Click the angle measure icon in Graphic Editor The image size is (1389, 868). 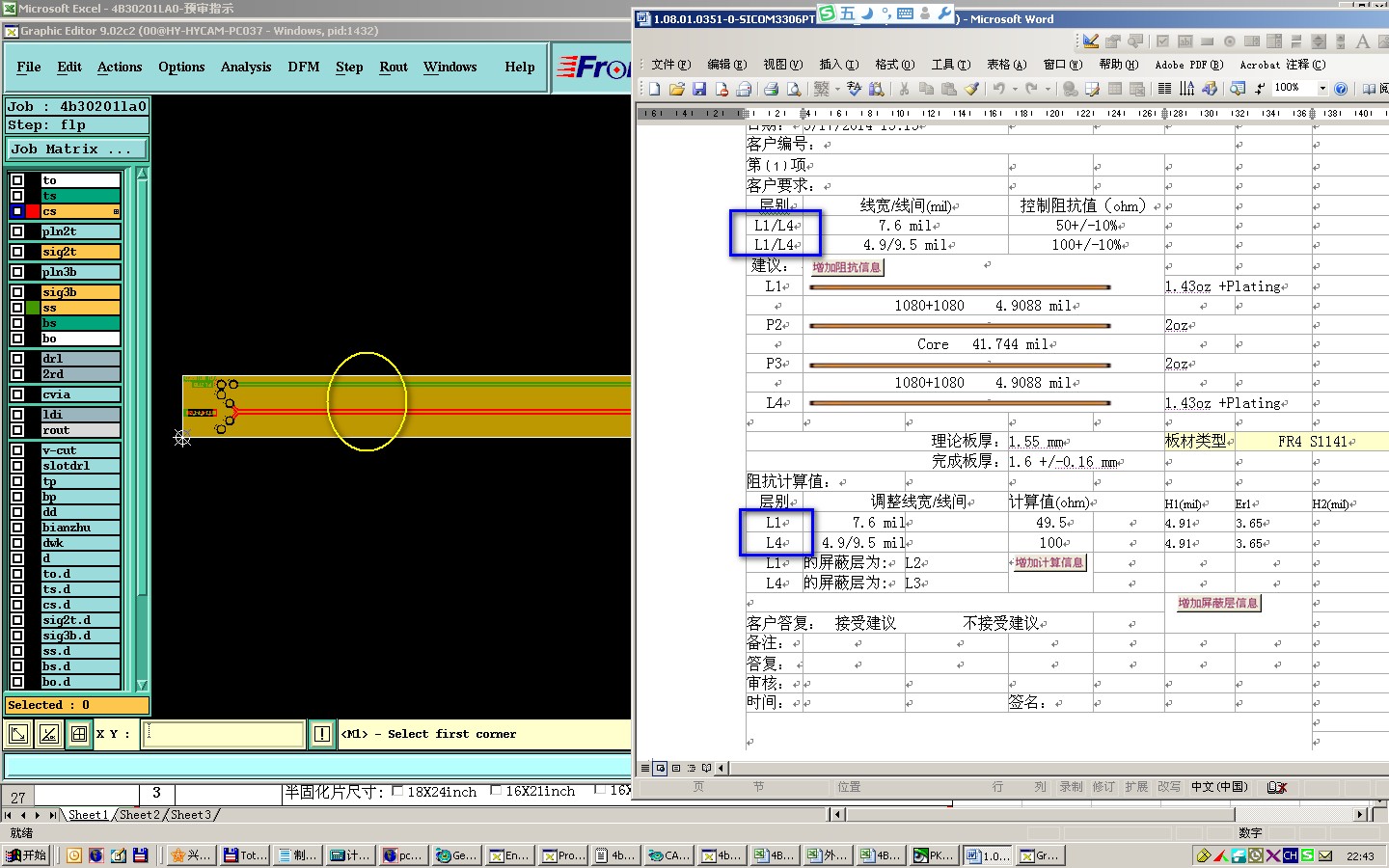tap(48, 734)
